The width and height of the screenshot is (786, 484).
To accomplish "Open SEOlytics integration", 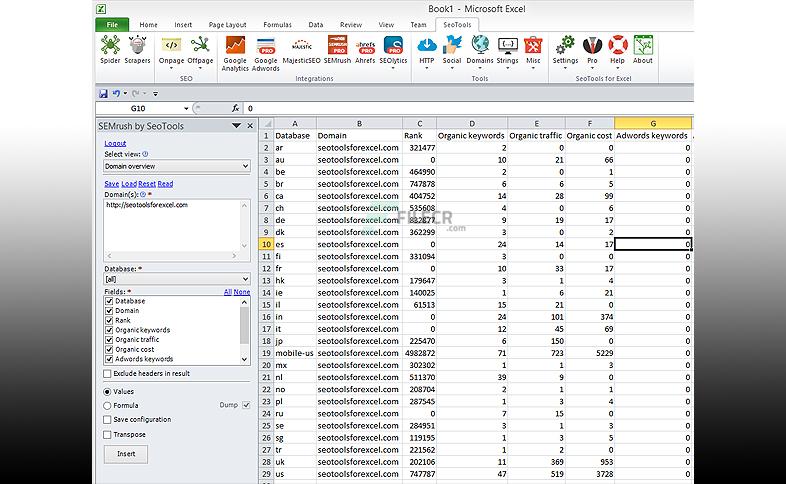I will (x=393, y=52).
